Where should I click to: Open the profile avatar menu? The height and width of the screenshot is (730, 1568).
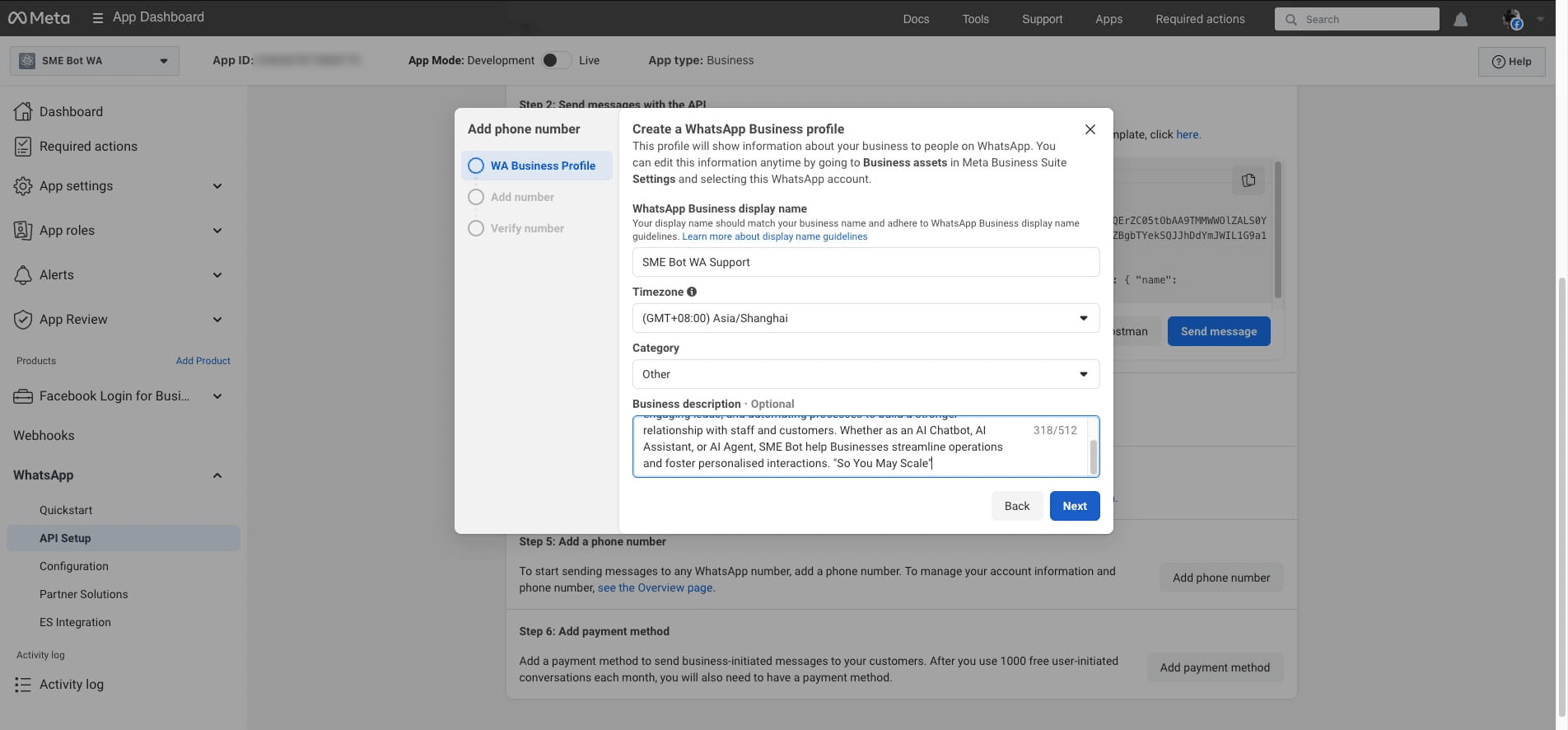click(x=1512, y=19)
